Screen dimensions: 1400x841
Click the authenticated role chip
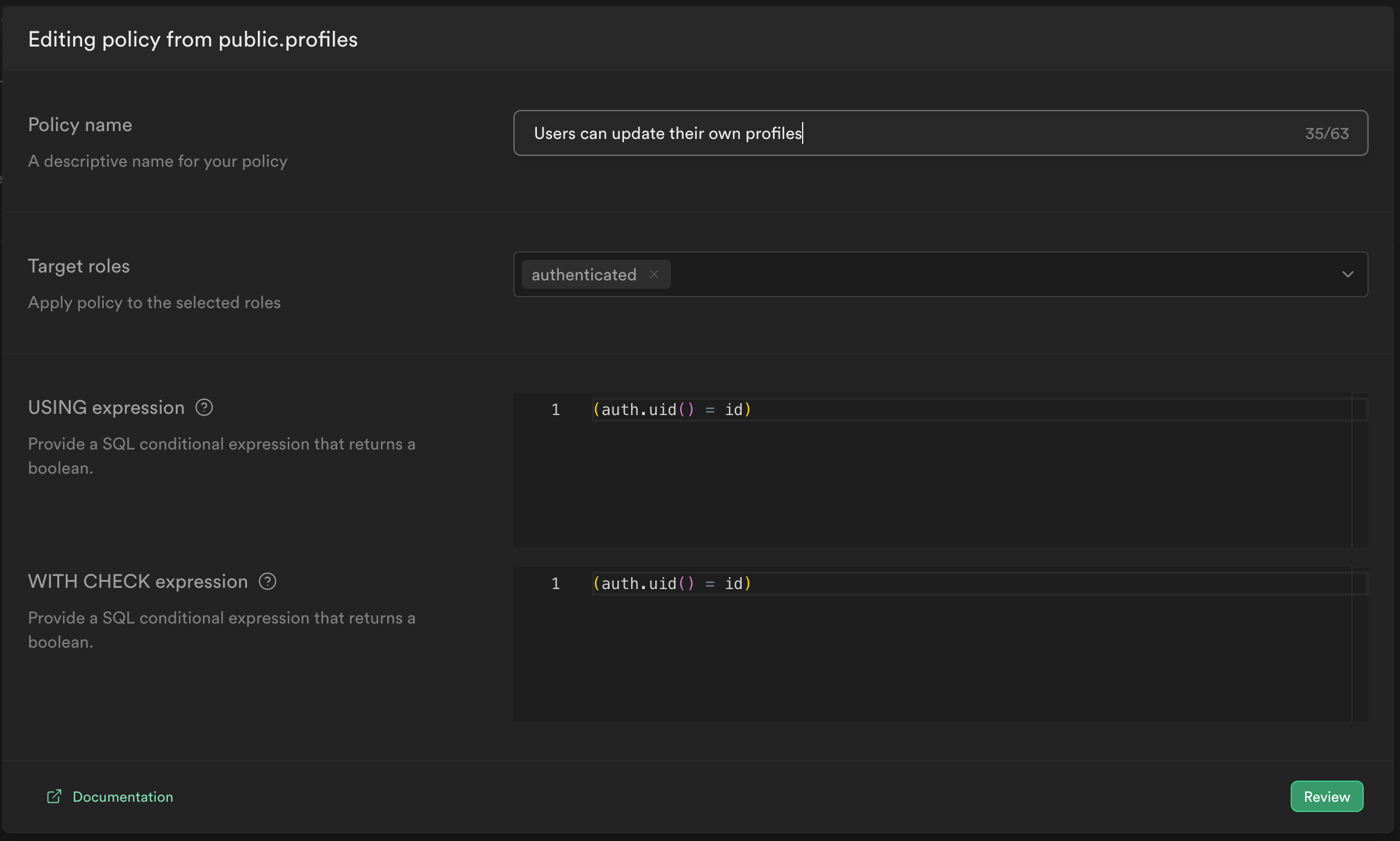583,274
